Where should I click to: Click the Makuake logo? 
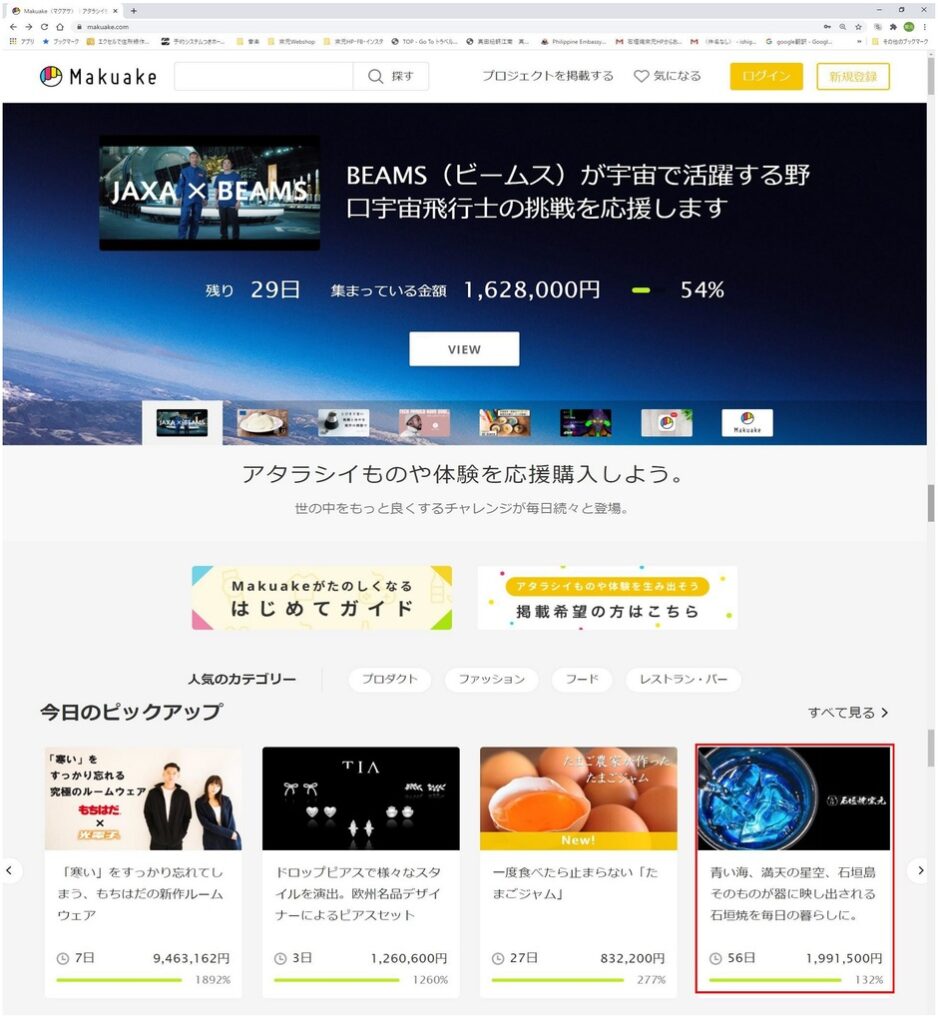[x=98, y=76]
